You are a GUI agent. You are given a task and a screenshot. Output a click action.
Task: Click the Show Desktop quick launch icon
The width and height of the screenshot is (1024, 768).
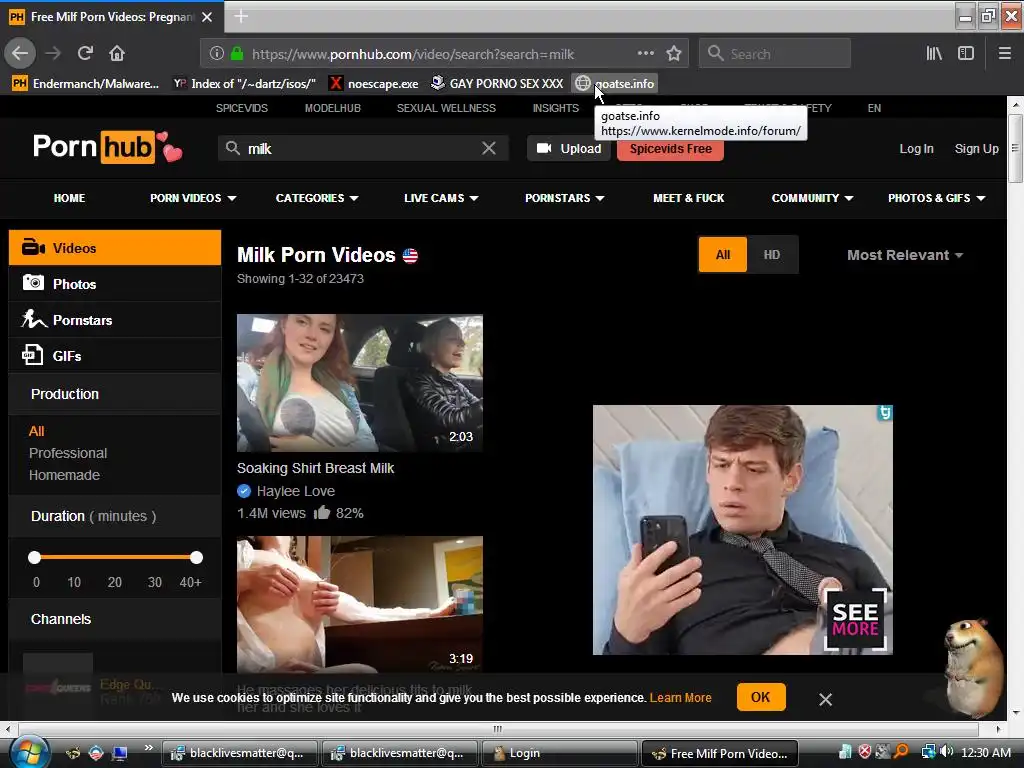(120, 753)
